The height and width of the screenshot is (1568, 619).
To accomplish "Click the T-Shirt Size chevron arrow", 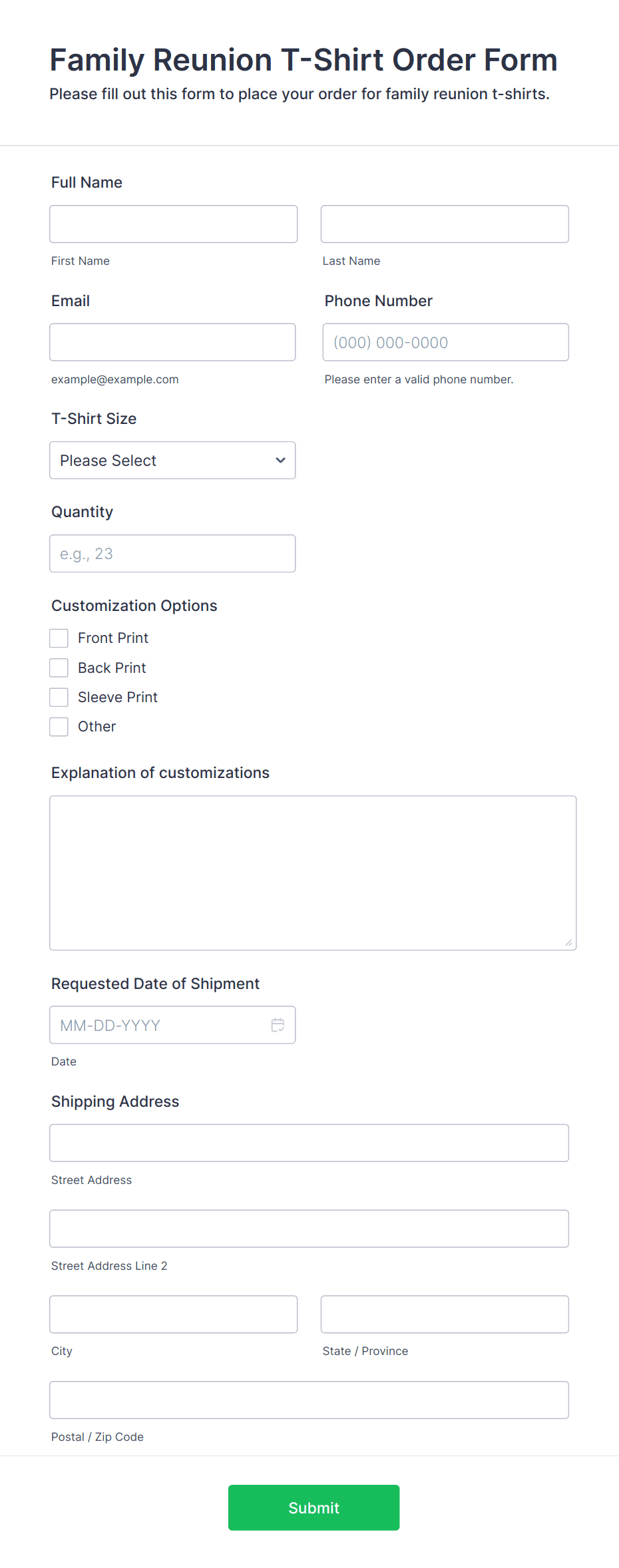I will pyautogui.click(x=280, y=461).
